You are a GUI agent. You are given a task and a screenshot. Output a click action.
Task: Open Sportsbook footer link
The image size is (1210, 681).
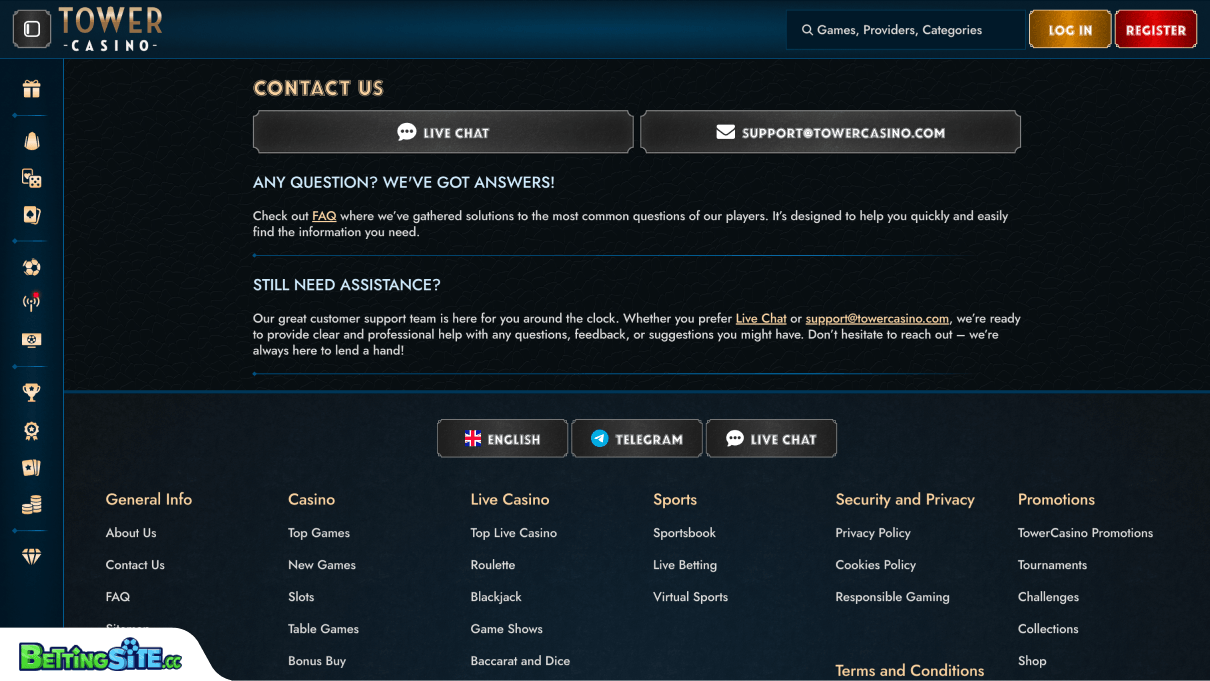(685, 533)
